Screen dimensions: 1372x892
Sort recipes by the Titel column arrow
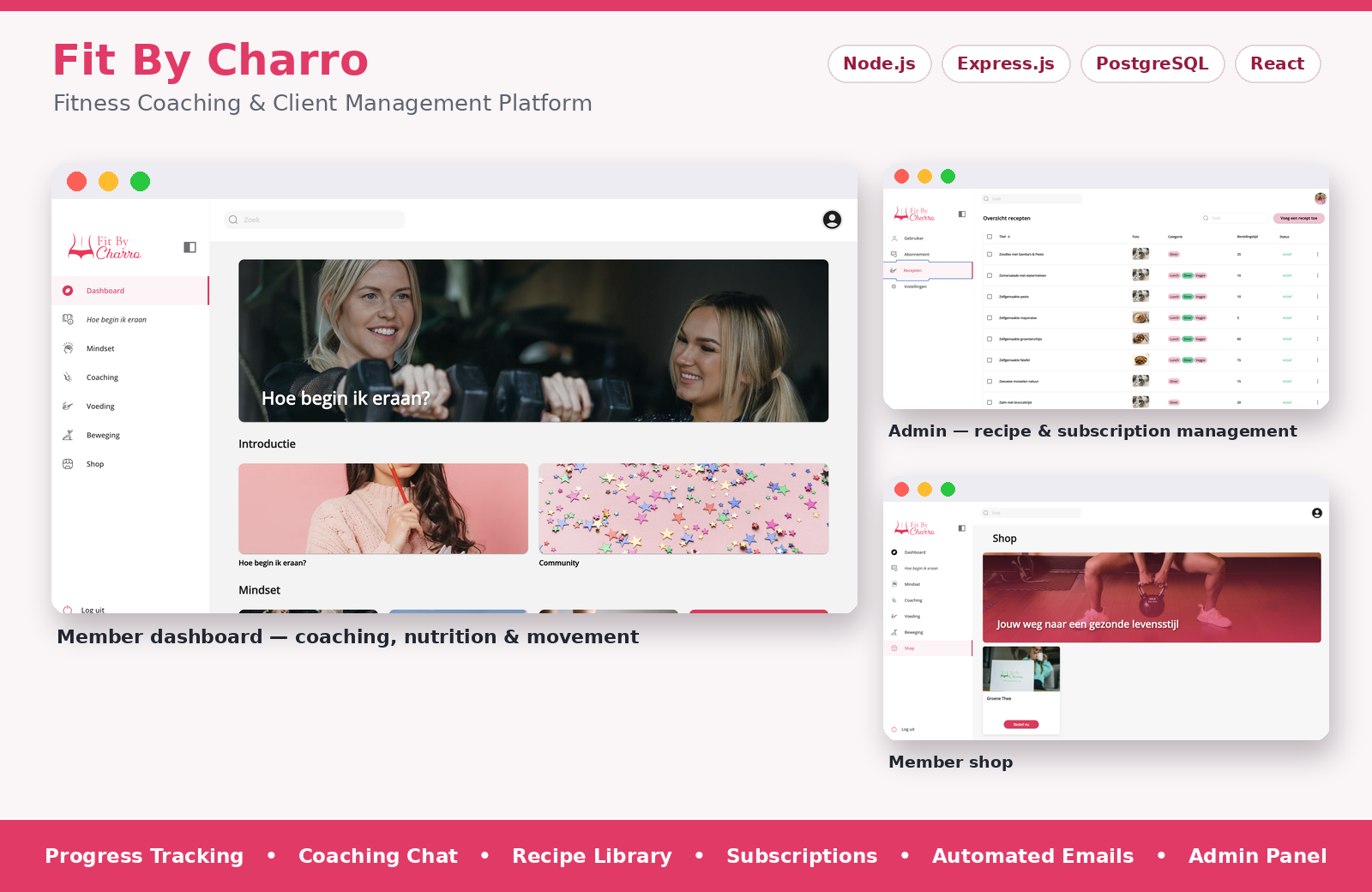(x=1008, y=236)
